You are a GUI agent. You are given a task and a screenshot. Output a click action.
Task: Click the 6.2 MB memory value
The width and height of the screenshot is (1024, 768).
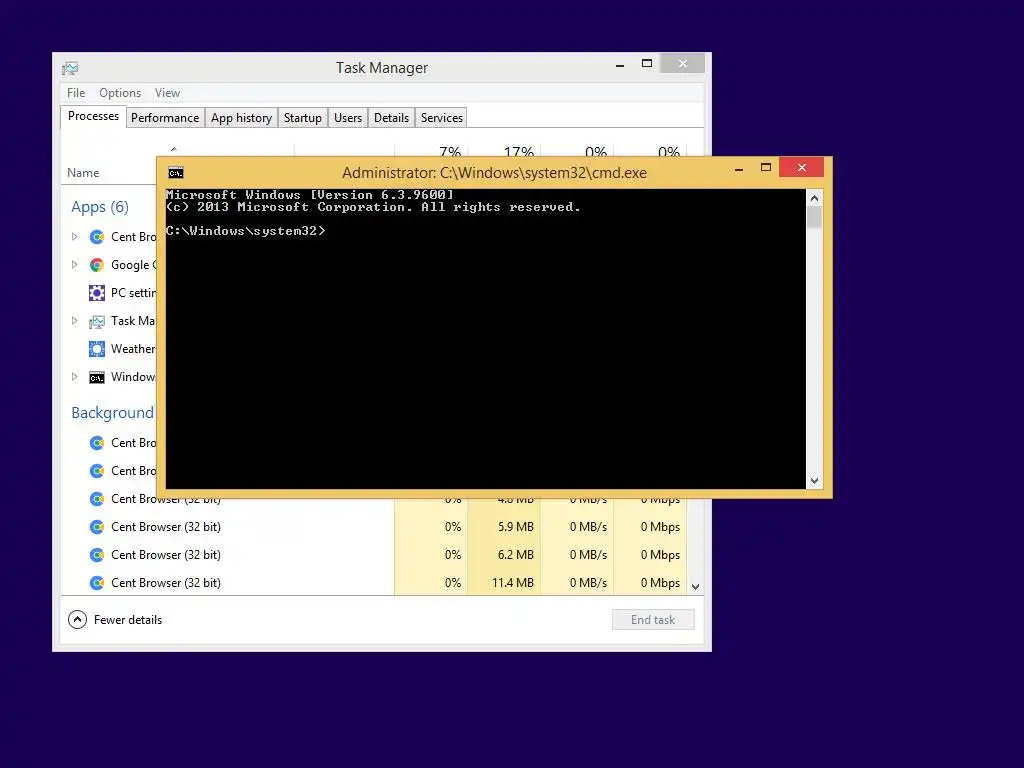(515, 554)
